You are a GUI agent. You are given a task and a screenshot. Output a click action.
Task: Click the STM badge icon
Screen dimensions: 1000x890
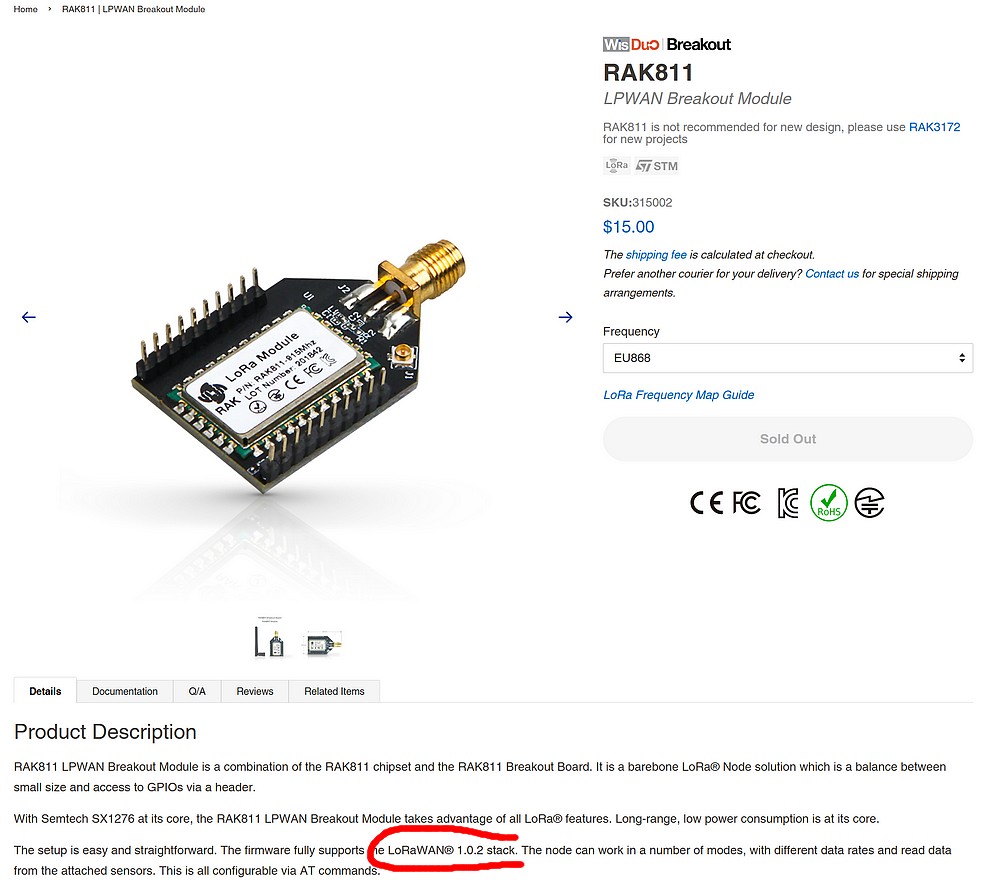tap(657, 166)
